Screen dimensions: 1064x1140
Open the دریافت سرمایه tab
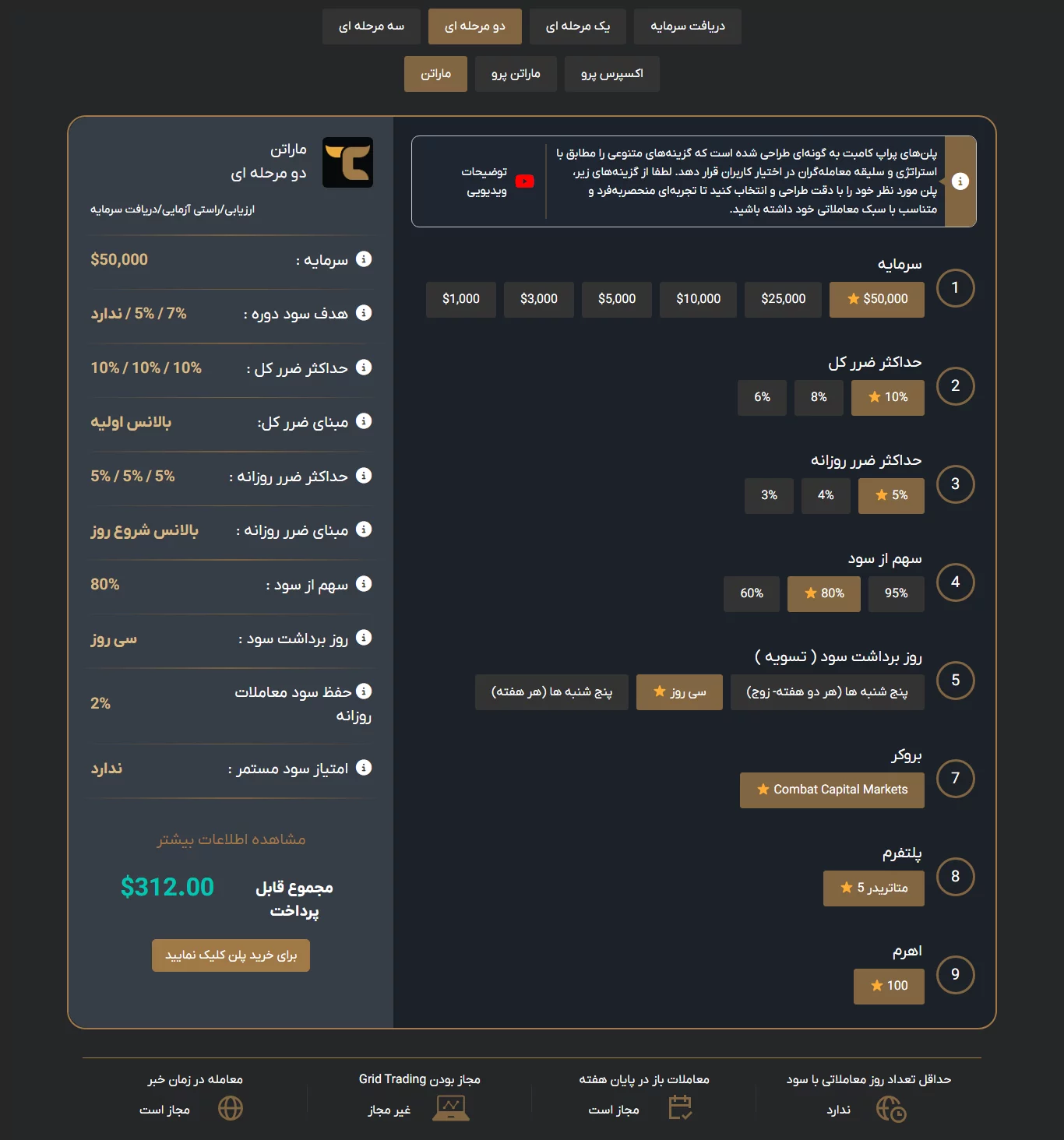[688, 26]
